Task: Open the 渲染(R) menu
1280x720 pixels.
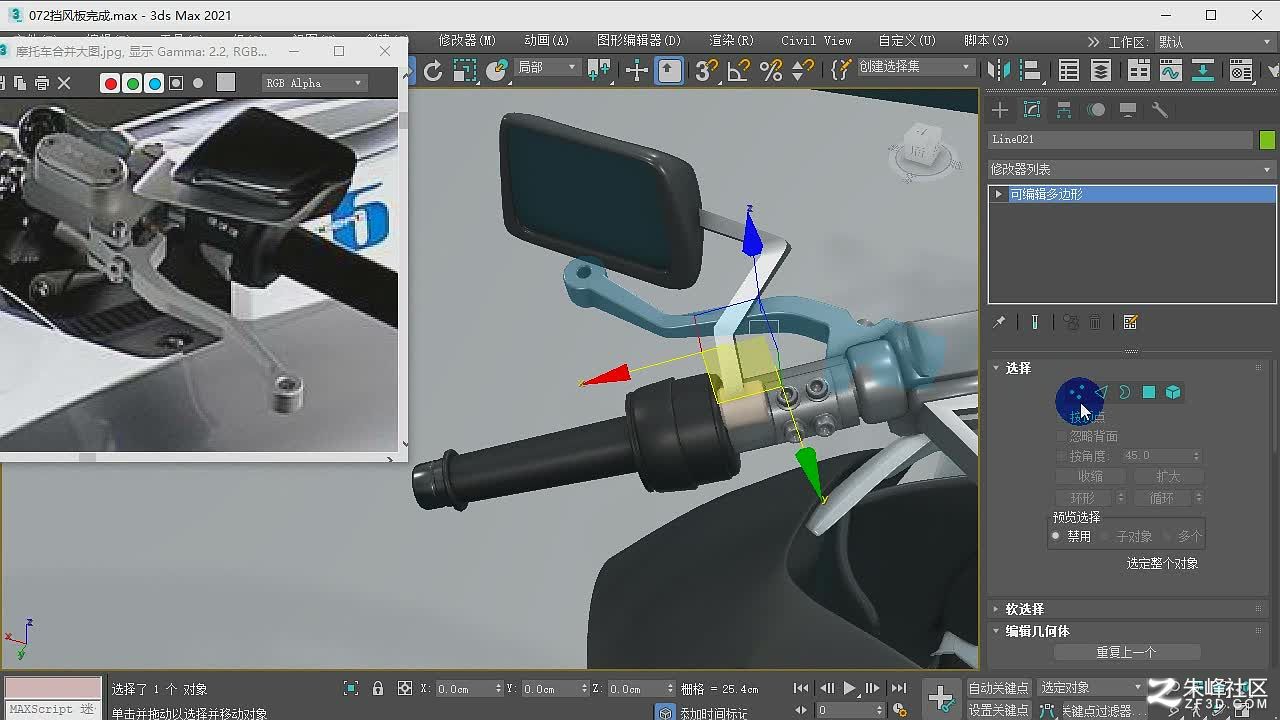Action: pyautogui.click(x=731, y=41)
